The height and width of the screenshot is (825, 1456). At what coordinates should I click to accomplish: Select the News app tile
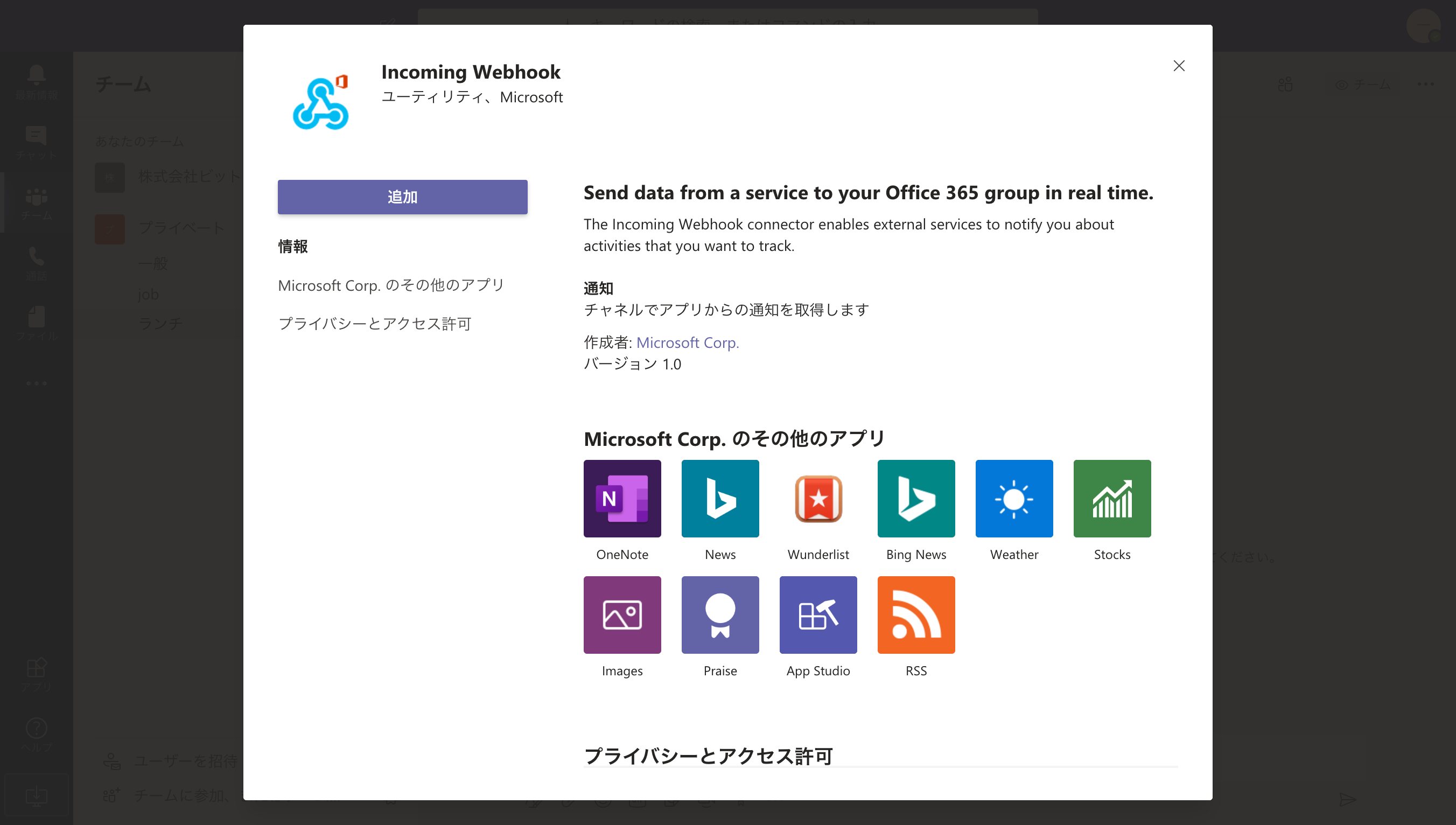coord(720,498)
